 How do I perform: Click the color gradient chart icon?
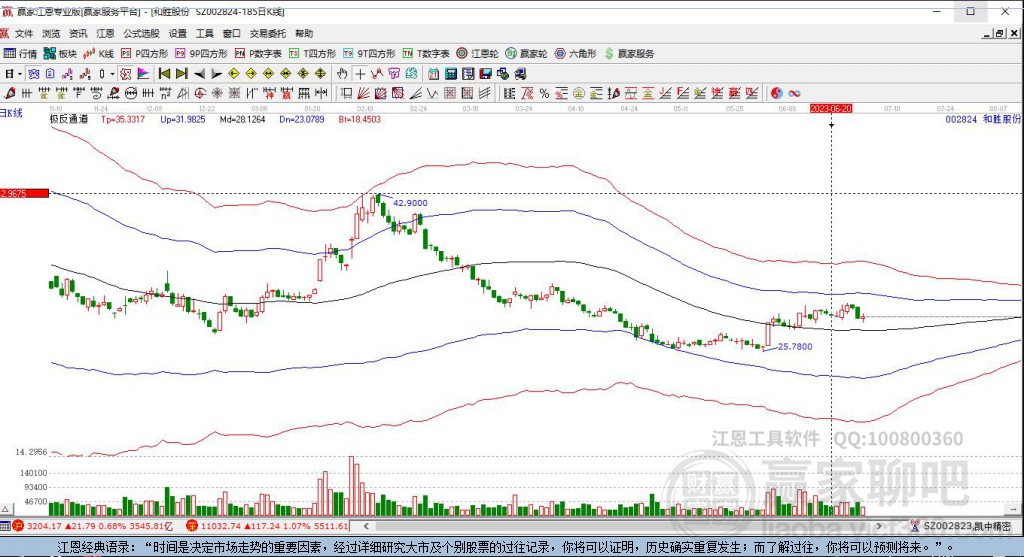pyautogui.click(x=144, y=74)
